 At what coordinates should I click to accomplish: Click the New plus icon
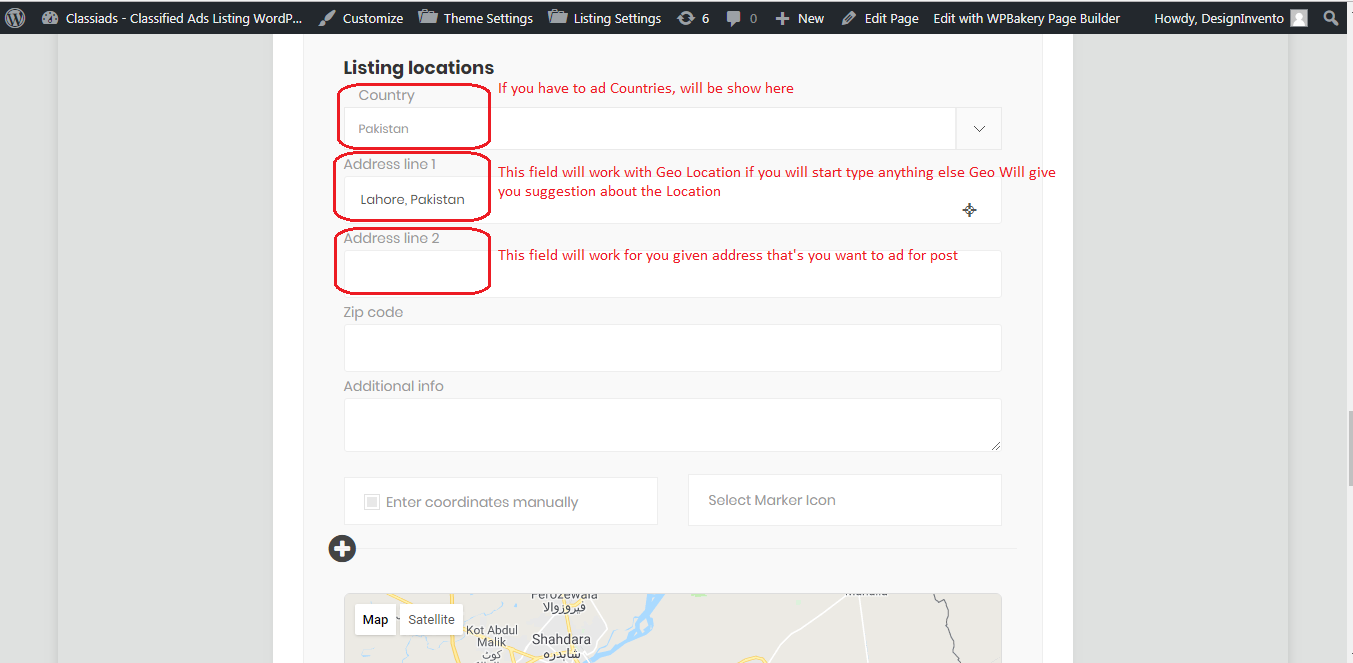[782, 18]
